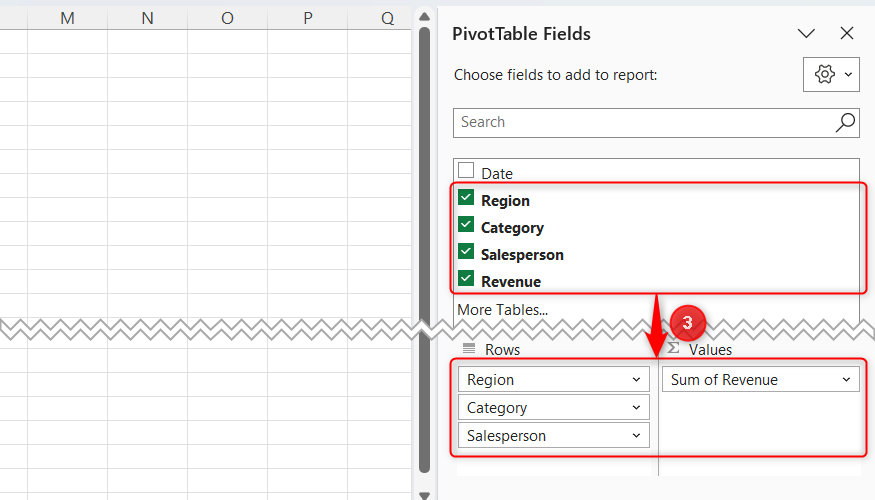Select column P header
Screen dimensions: 875x500
click(307, 18)
